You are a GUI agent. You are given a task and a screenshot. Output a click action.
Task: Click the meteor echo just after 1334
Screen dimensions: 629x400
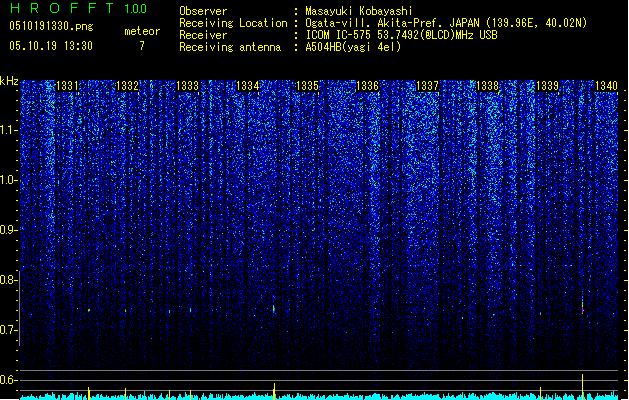tap(274, 309)
